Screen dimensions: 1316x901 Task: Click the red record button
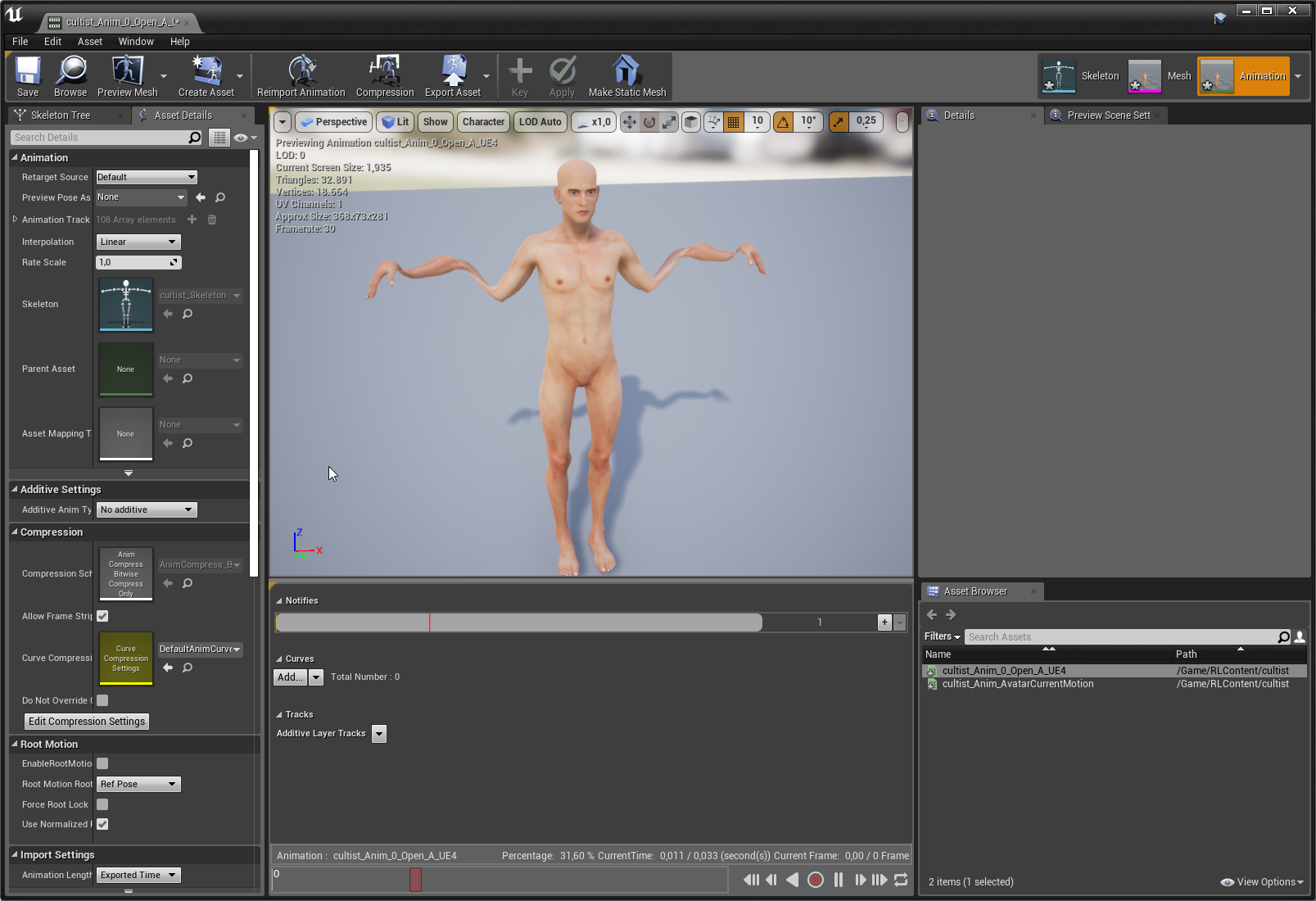coord(816,880)
